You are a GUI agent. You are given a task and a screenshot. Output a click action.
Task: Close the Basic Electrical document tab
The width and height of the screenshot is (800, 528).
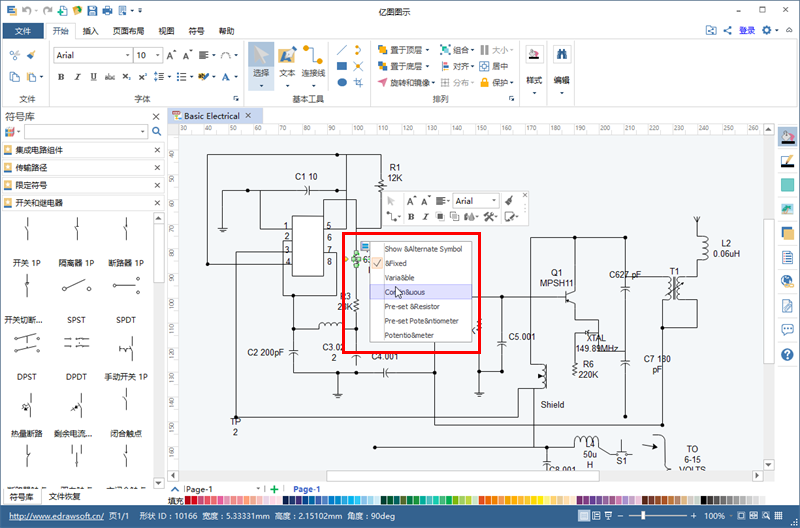tap(248, 116)
